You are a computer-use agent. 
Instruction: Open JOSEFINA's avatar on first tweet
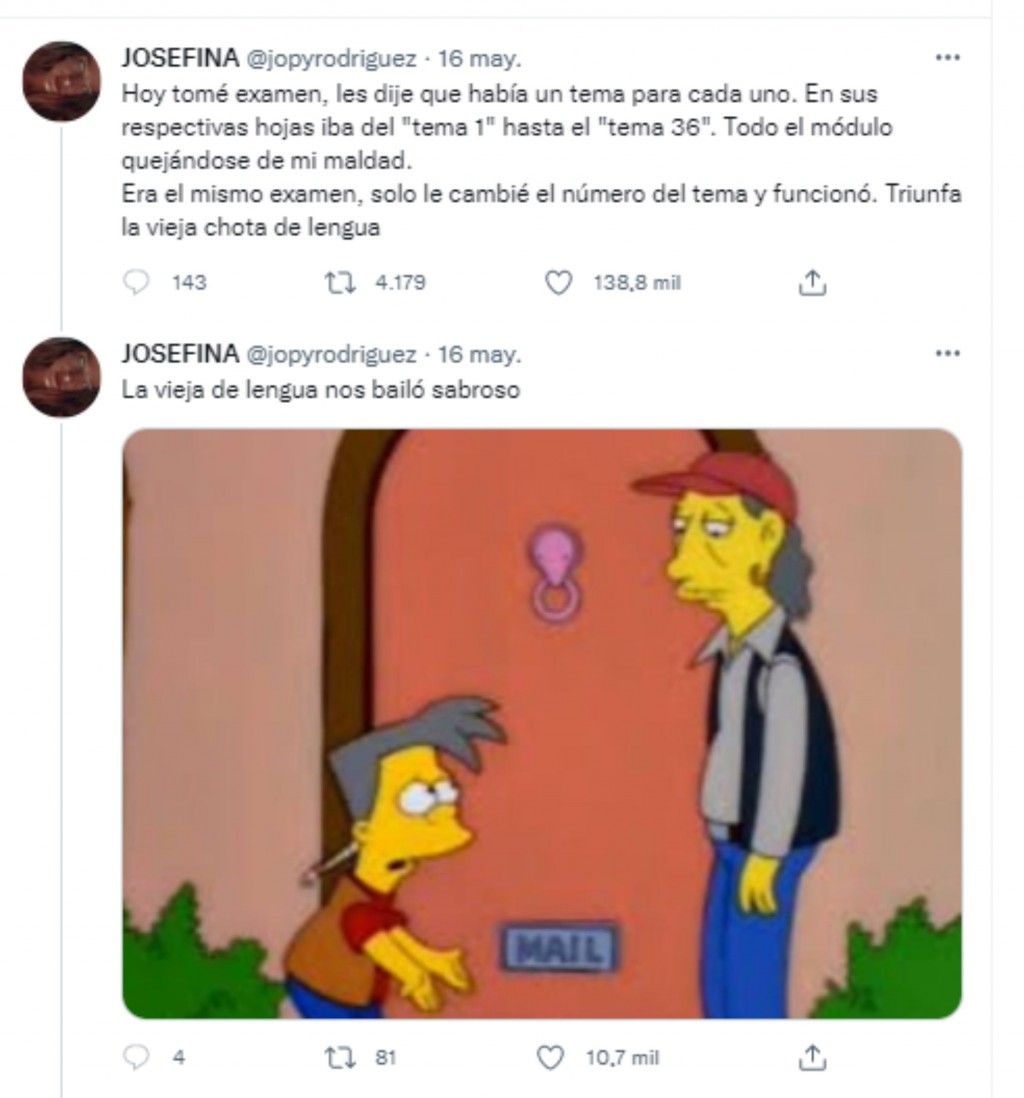(x=62, y=82)
